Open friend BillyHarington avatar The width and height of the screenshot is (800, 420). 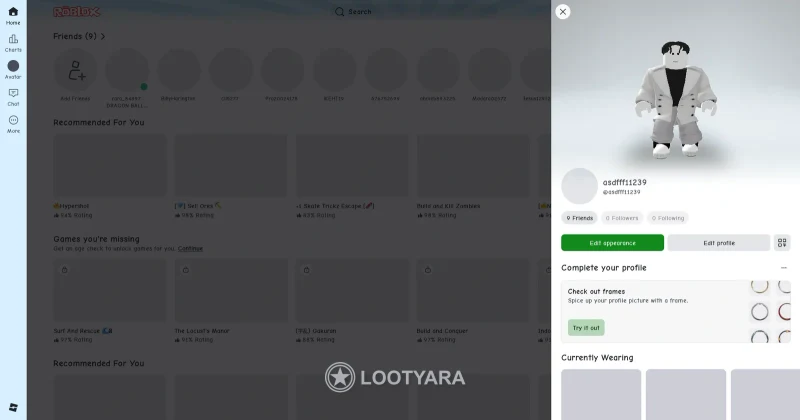coord(179,70)
